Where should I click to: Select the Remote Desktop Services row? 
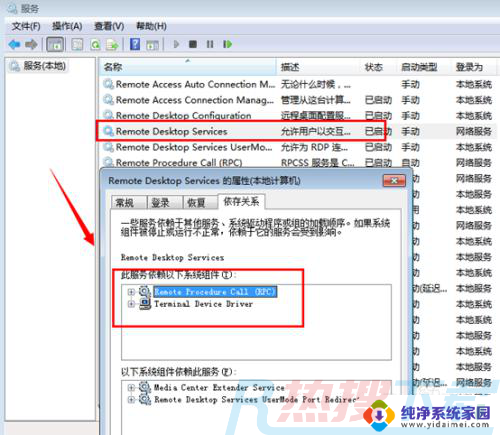pos(299,131)
